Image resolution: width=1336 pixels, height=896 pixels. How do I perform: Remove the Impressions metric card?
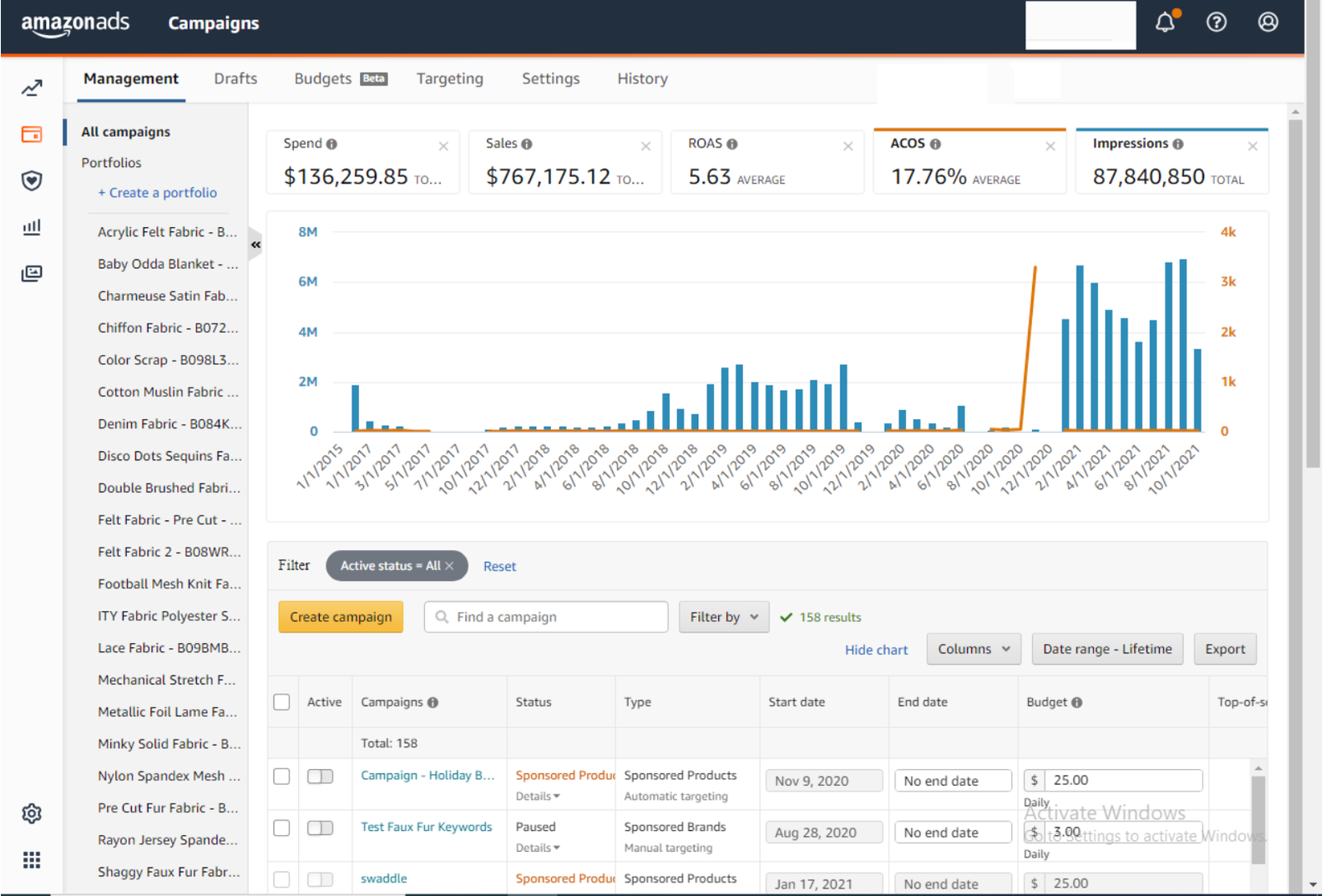[1252, 146]
